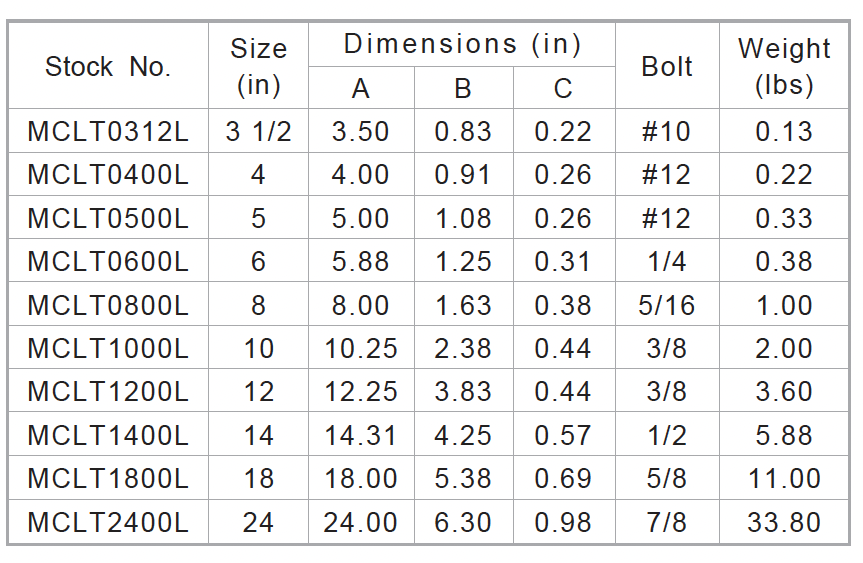
Task: Click the 6.30 dimension B value
Action: click(x=463, y=522)
